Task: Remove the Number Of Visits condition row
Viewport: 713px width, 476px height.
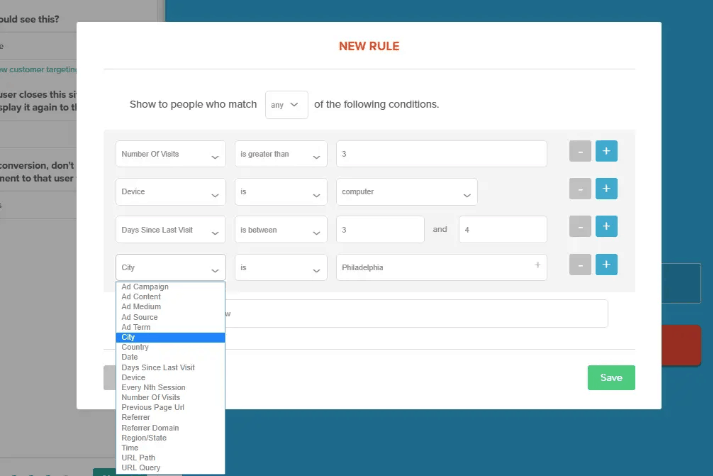Action: coord(580,151)
